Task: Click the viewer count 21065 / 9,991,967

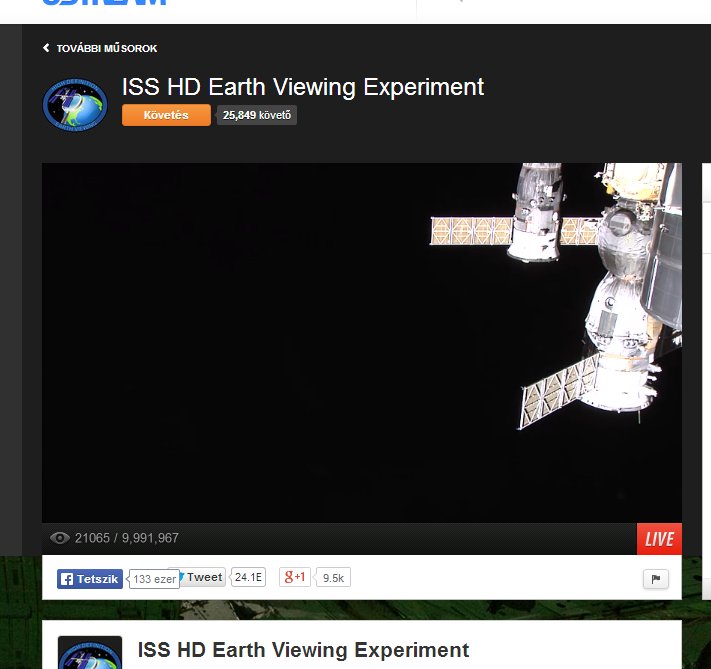Action: (127, 538)
